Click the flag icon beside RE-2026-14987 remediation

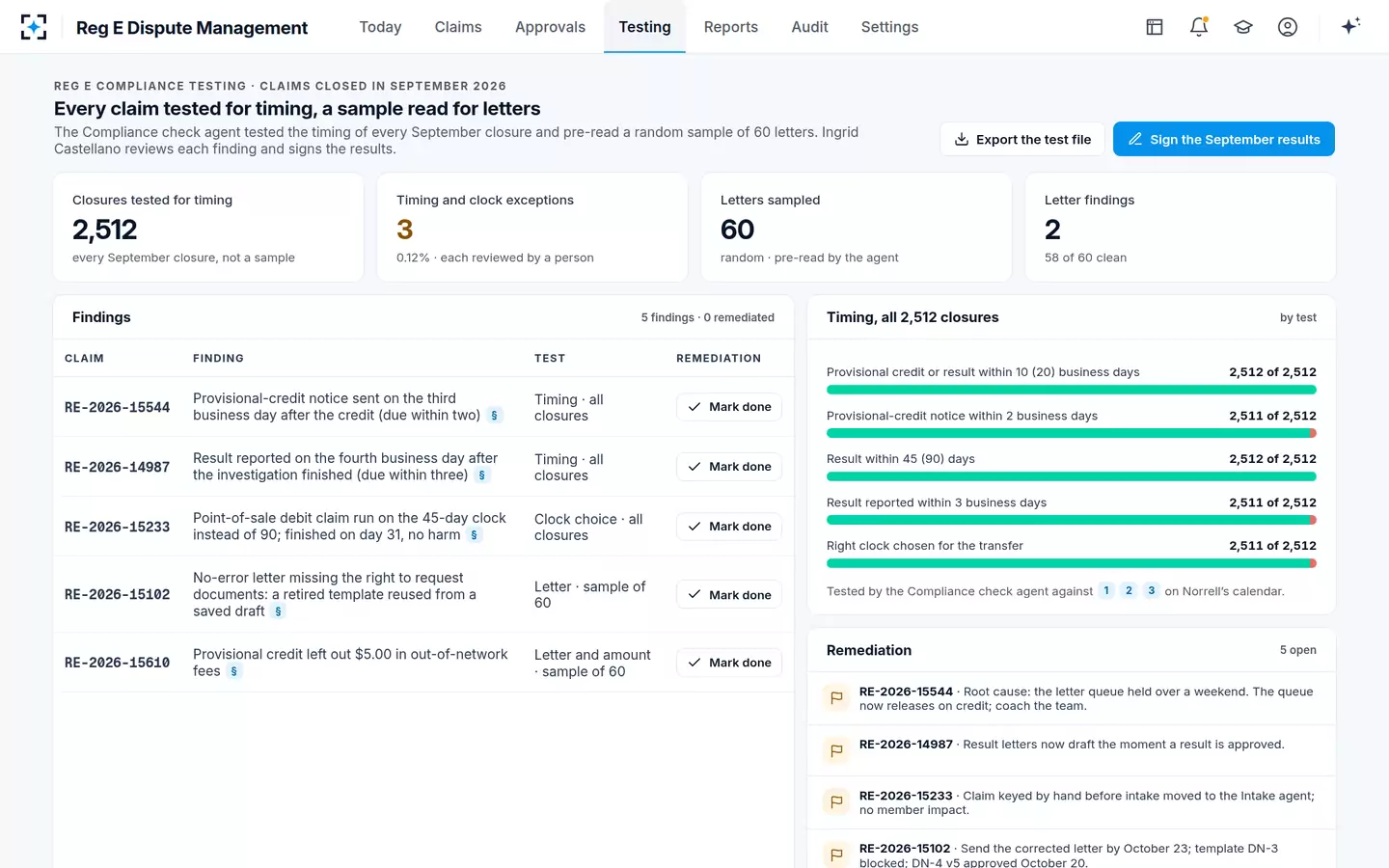[x=836, y=750]
